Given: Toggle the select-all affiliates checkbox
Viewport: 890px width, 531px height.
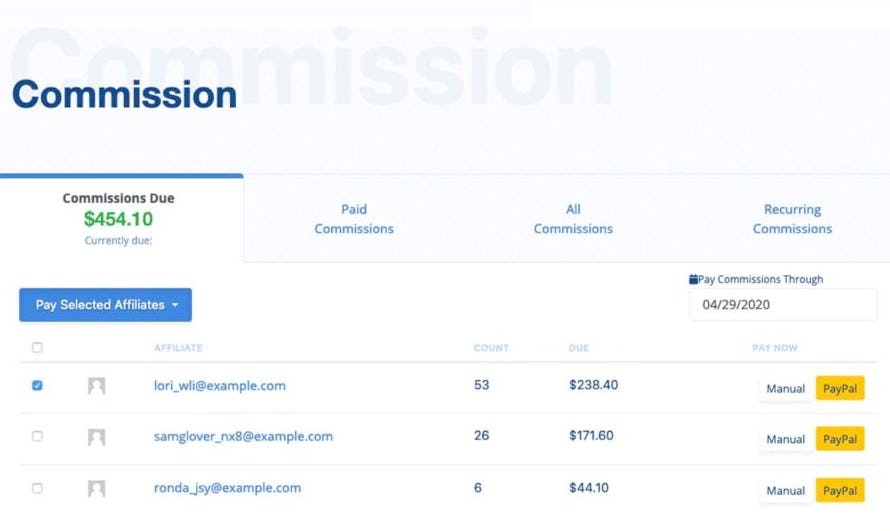Looking at the screenshot, I should tap(37, 348).
